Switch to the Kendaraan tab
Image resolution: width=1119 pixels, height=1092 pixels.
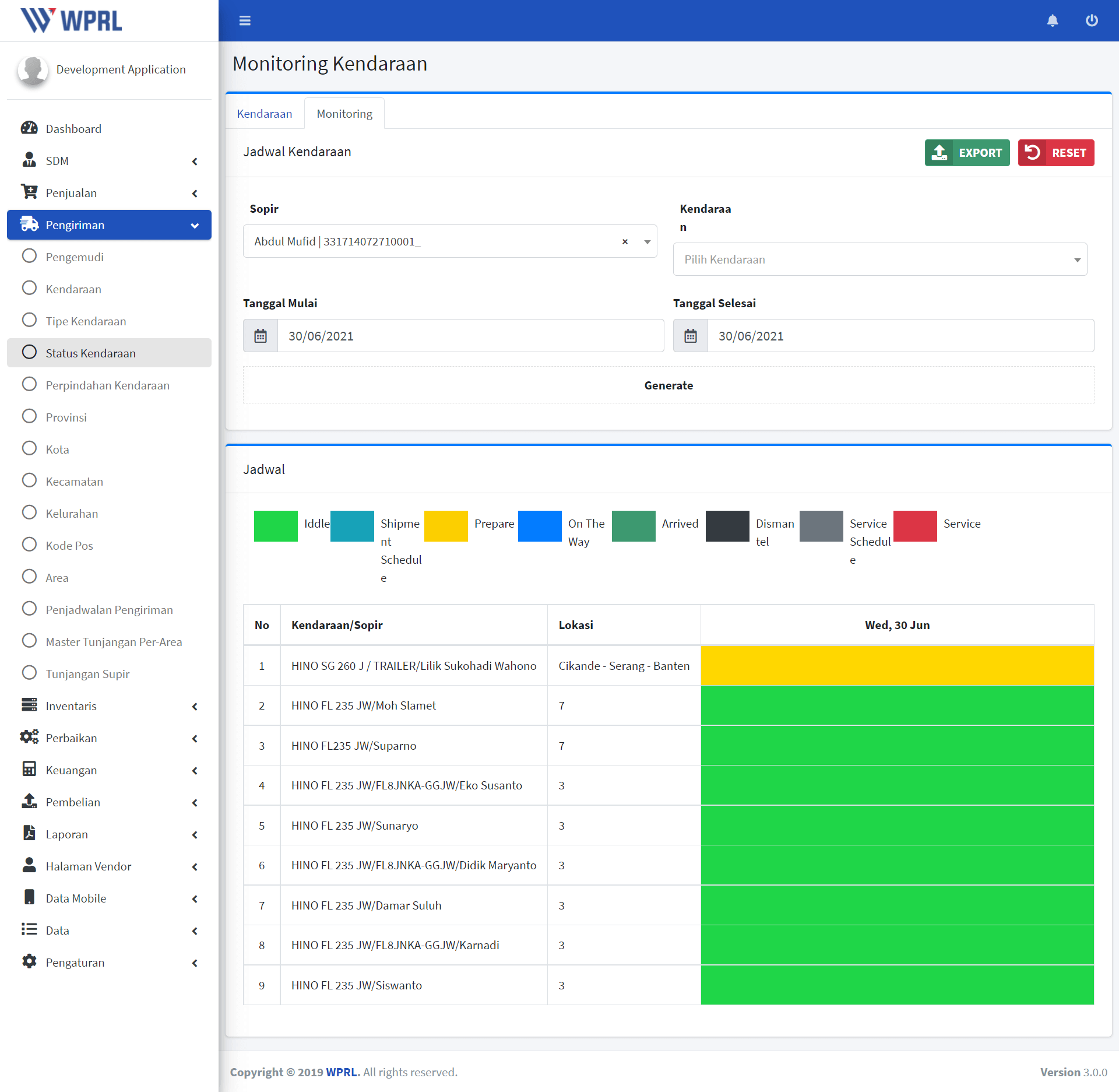tap(265, 114)
